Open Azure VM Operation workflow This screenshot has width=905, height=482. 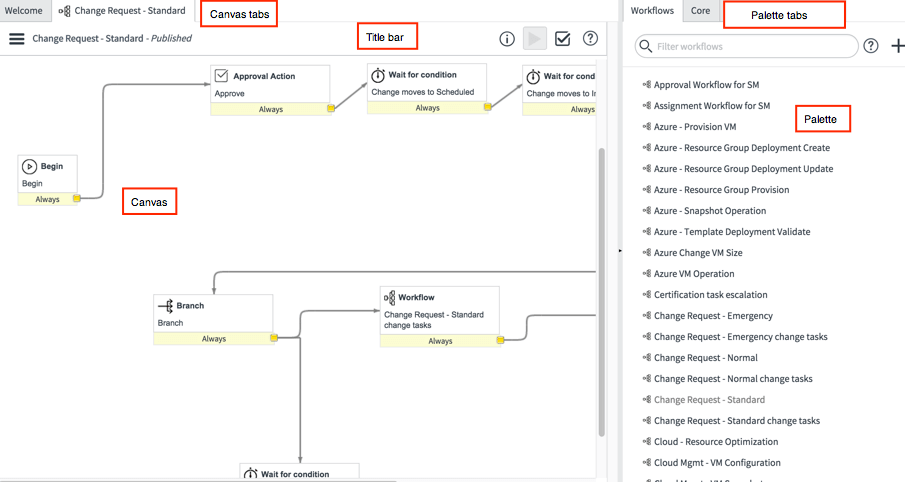(694, 274)
